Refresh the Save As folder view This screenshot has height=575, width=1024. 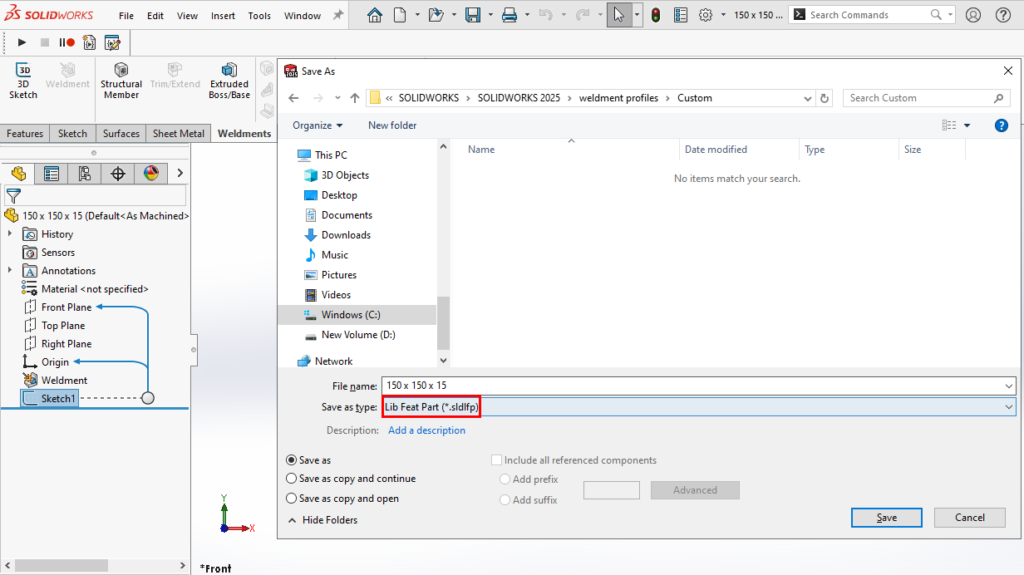pos(824,98)
